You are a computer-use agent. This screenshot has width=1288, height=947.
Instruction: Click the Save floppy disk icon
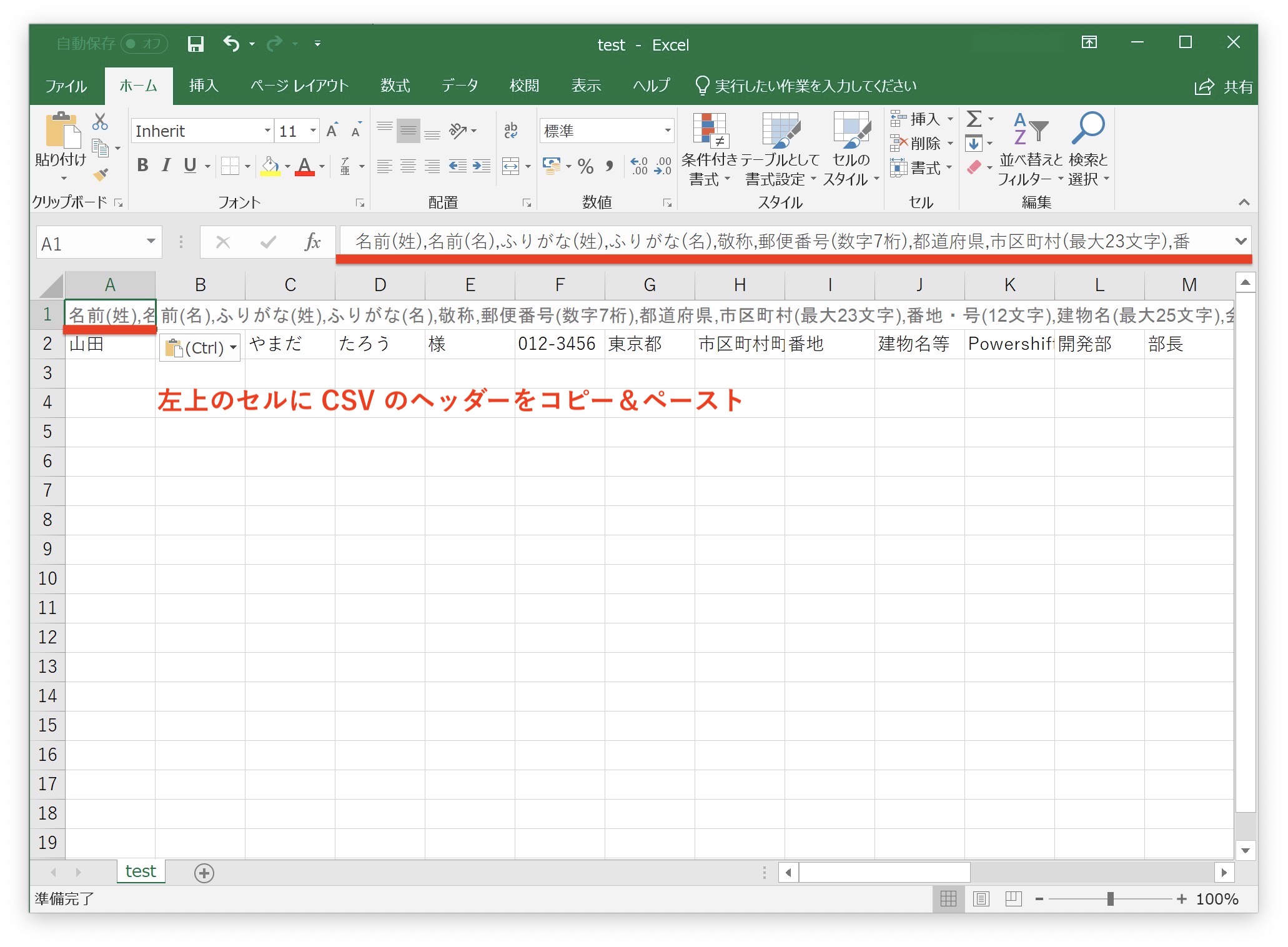pos(196,44)
